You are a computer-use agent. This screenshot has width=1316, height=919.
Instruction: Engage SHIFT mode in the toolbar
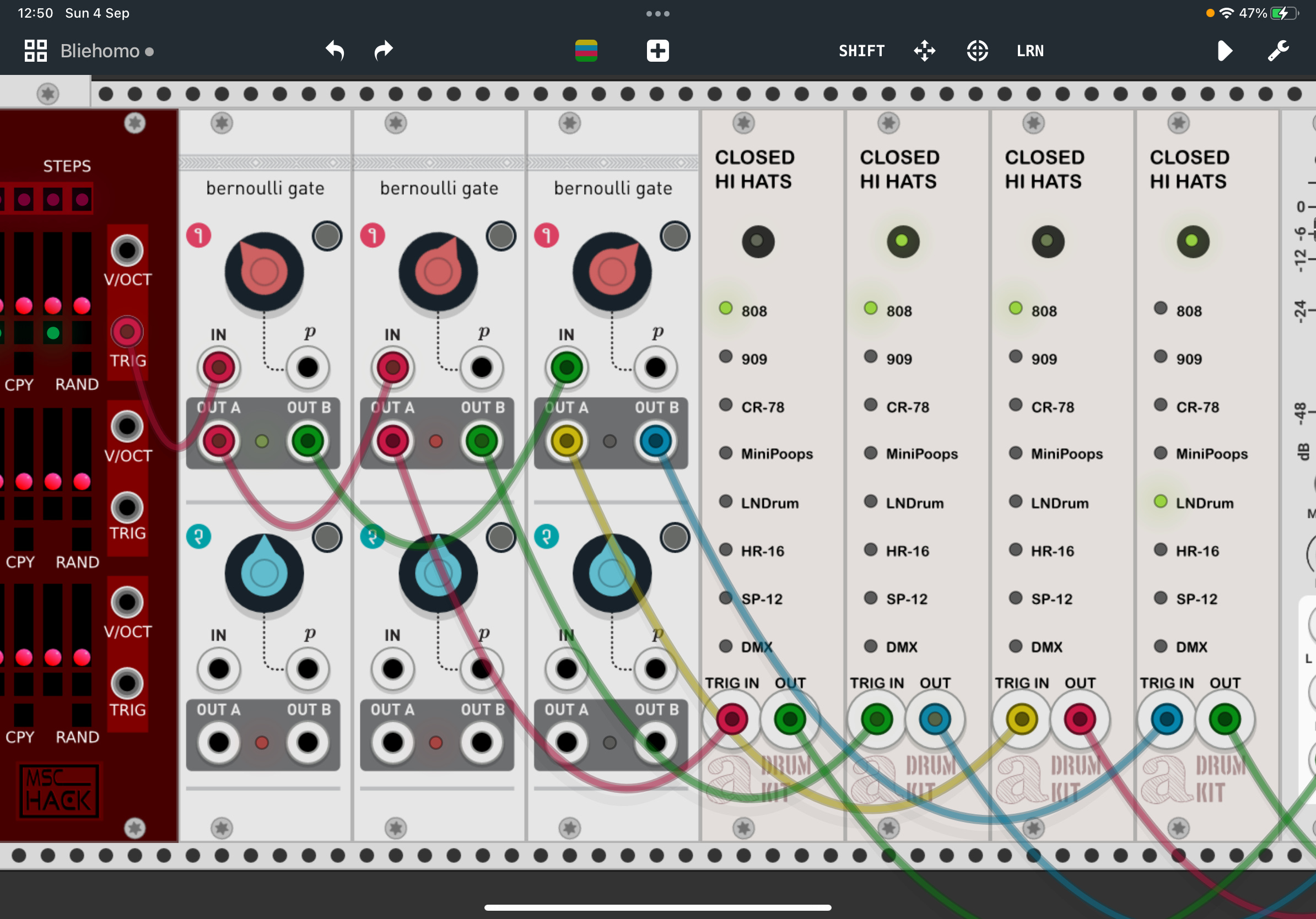click(861, 51)
